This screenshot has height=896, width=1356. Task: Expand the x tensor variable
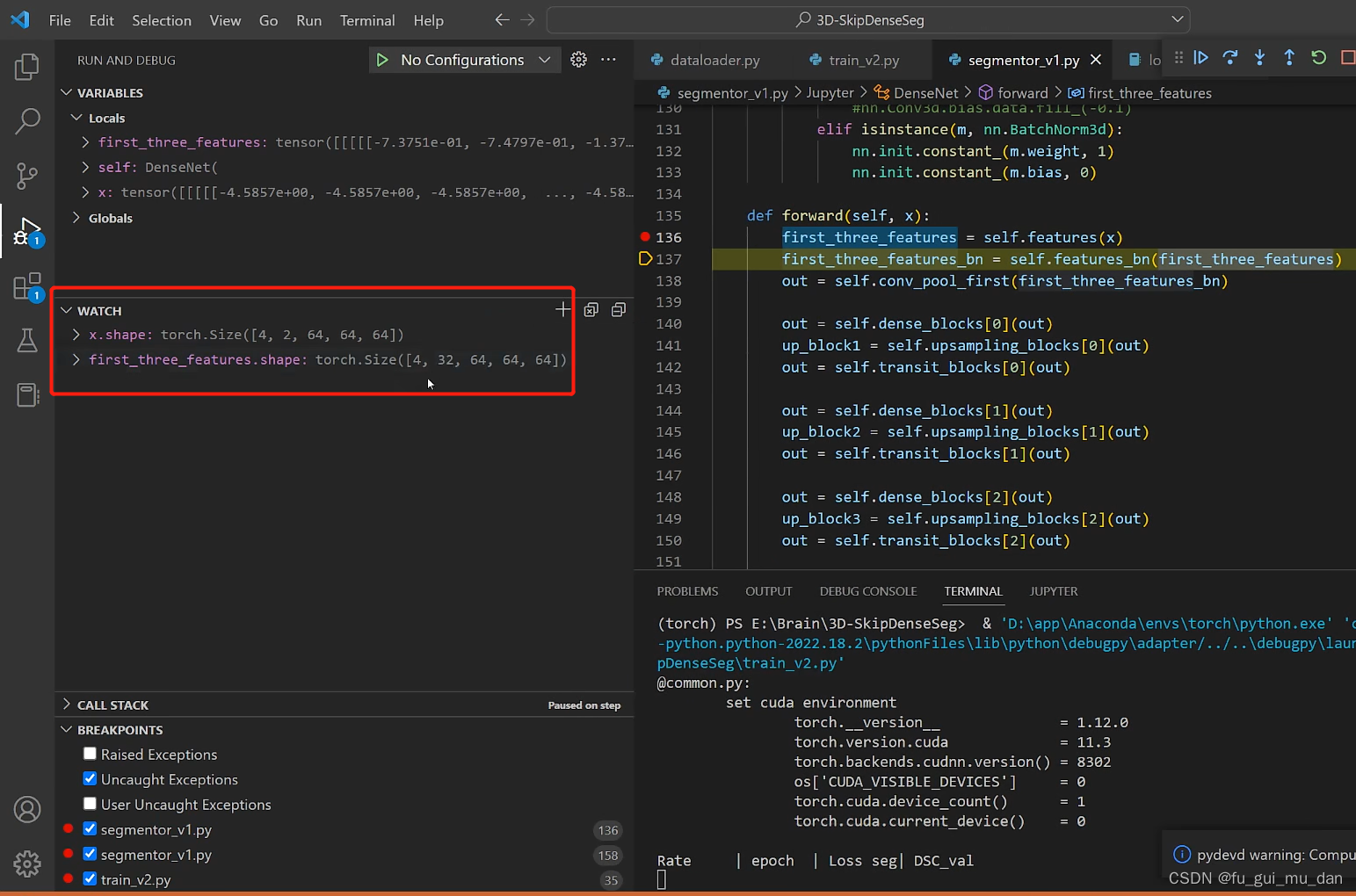[x=85, y=192]
